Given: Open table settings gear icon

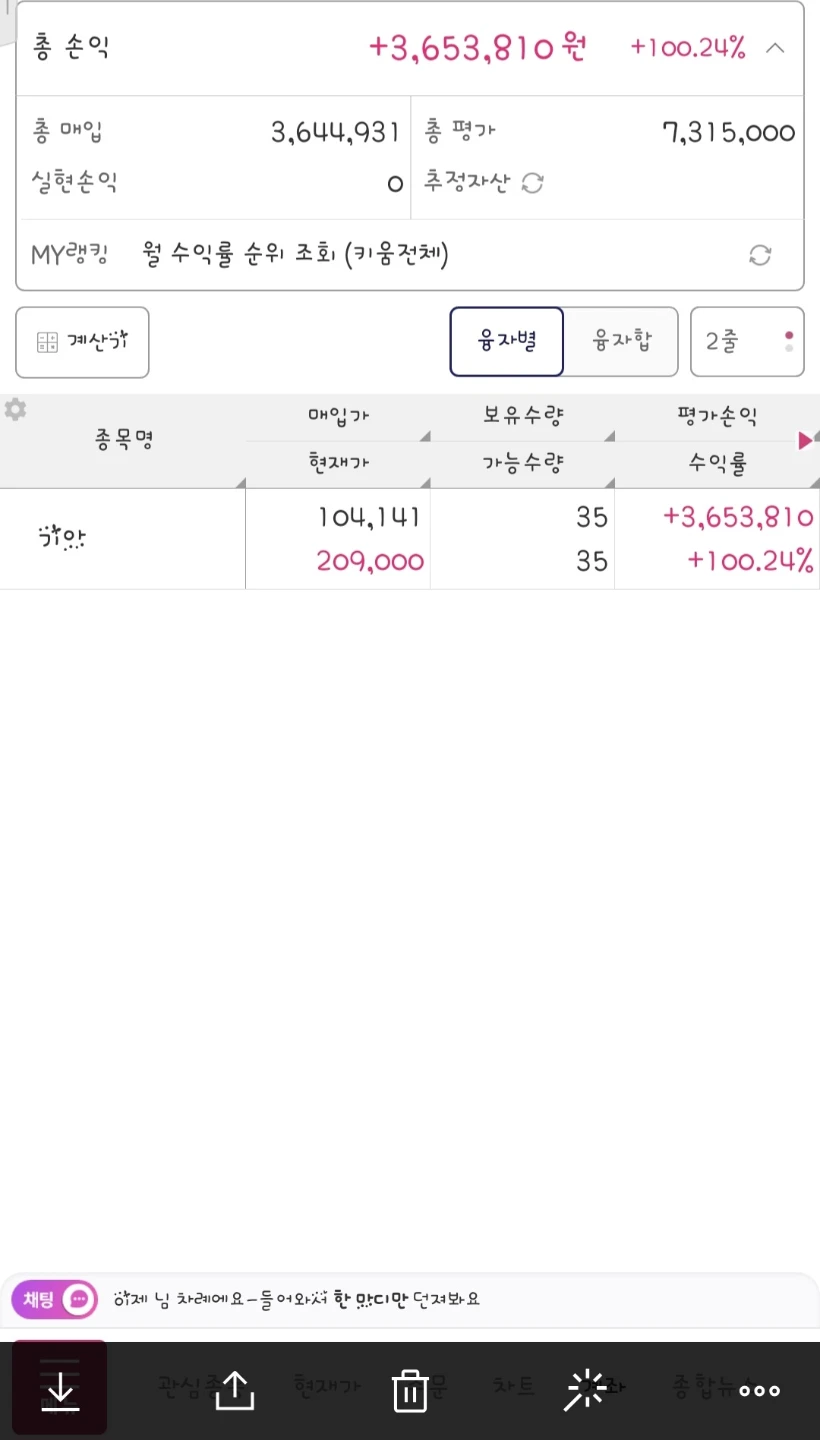Looking at the screenshot, I should point(15,409).
